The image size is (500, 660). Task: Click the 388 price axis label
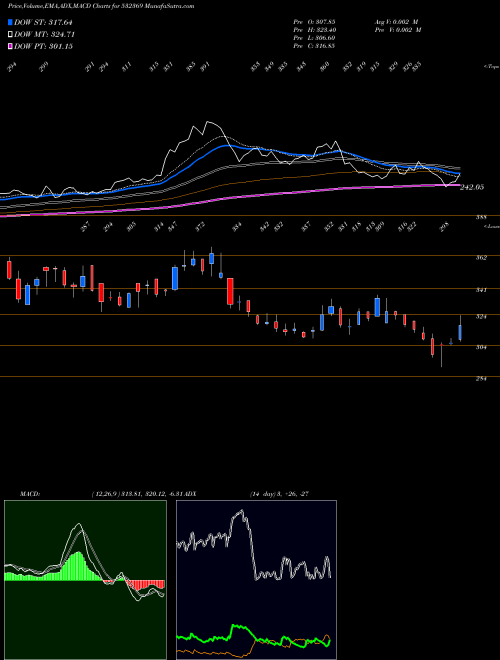pyautogui.click(x=481, y=217)
